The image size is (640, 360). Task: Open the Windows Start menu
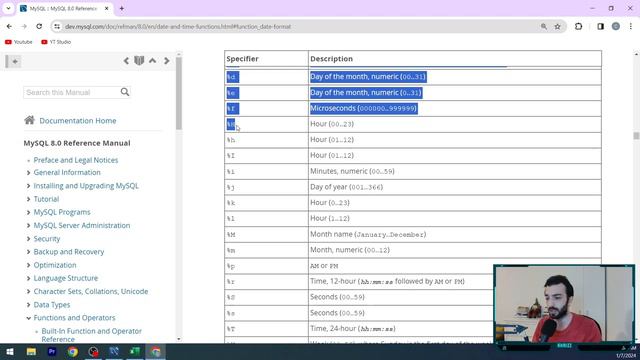click(10, 351)
